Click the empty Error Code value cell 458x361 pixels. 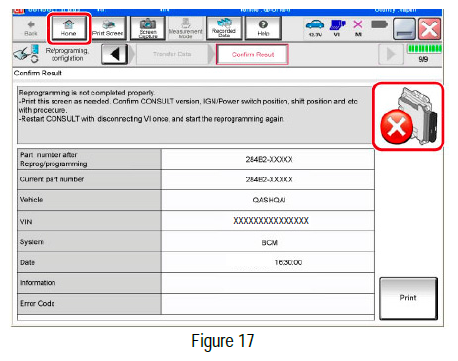coord(268,304)
